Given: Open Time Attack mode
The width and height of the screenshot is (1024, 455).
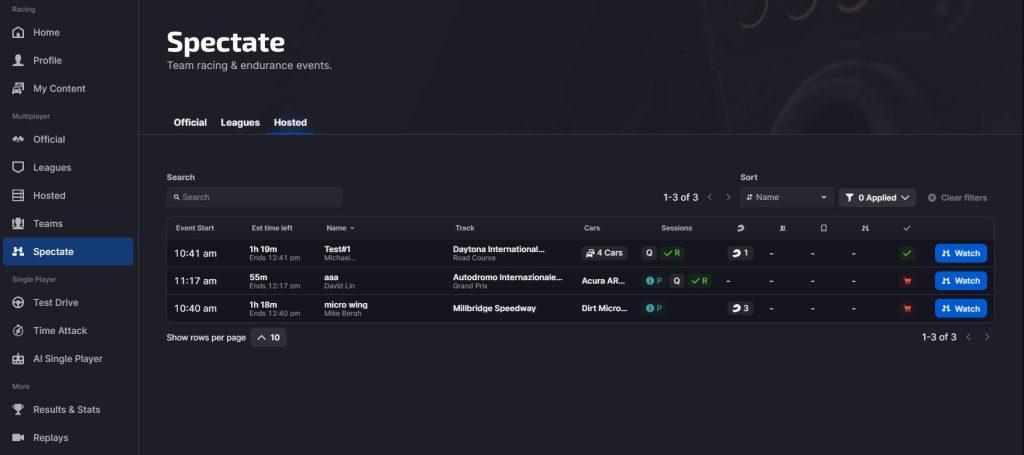Looking at the screenshot, I should tap(59, 330).
